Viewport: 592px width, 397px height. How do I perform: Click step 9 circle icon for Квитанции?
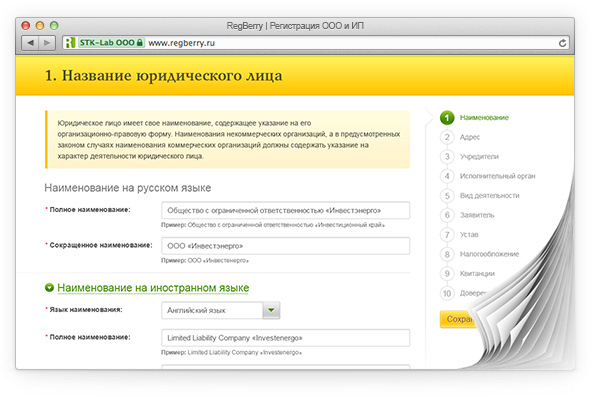coord(447,274)
